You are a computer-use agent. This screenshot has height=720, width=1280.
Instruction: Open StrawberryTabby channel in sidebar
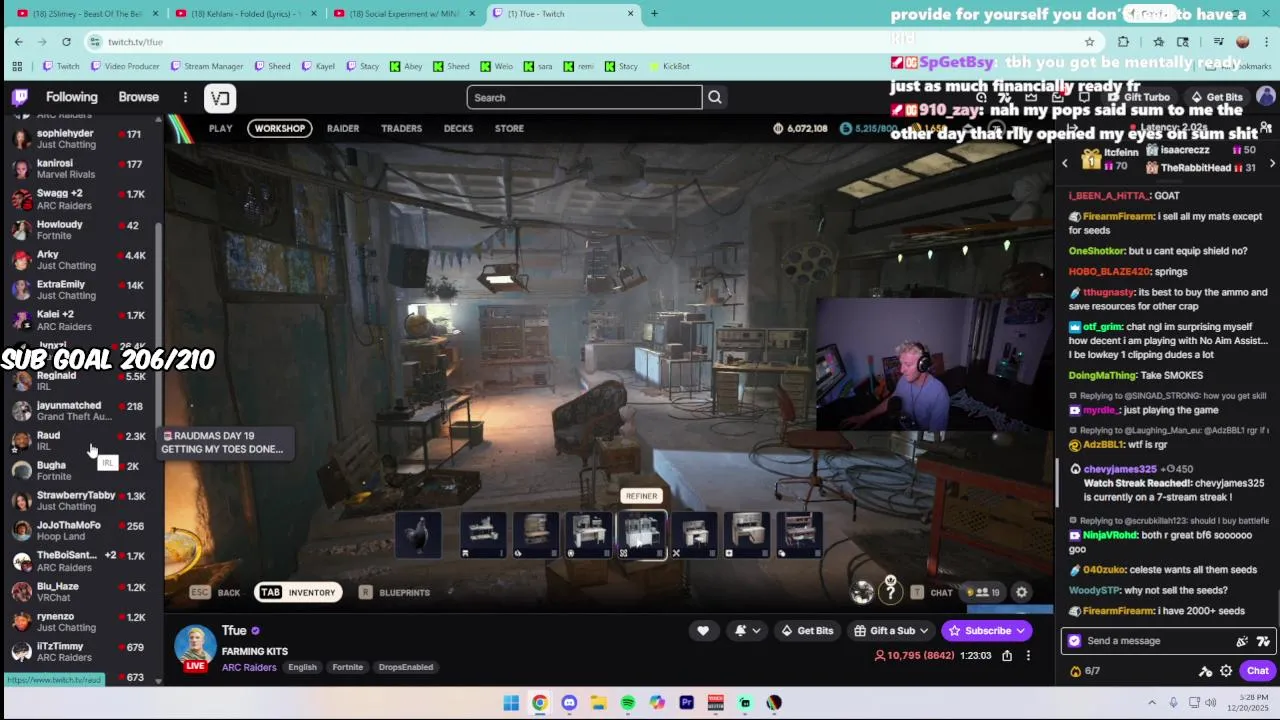tap(82, 500)
